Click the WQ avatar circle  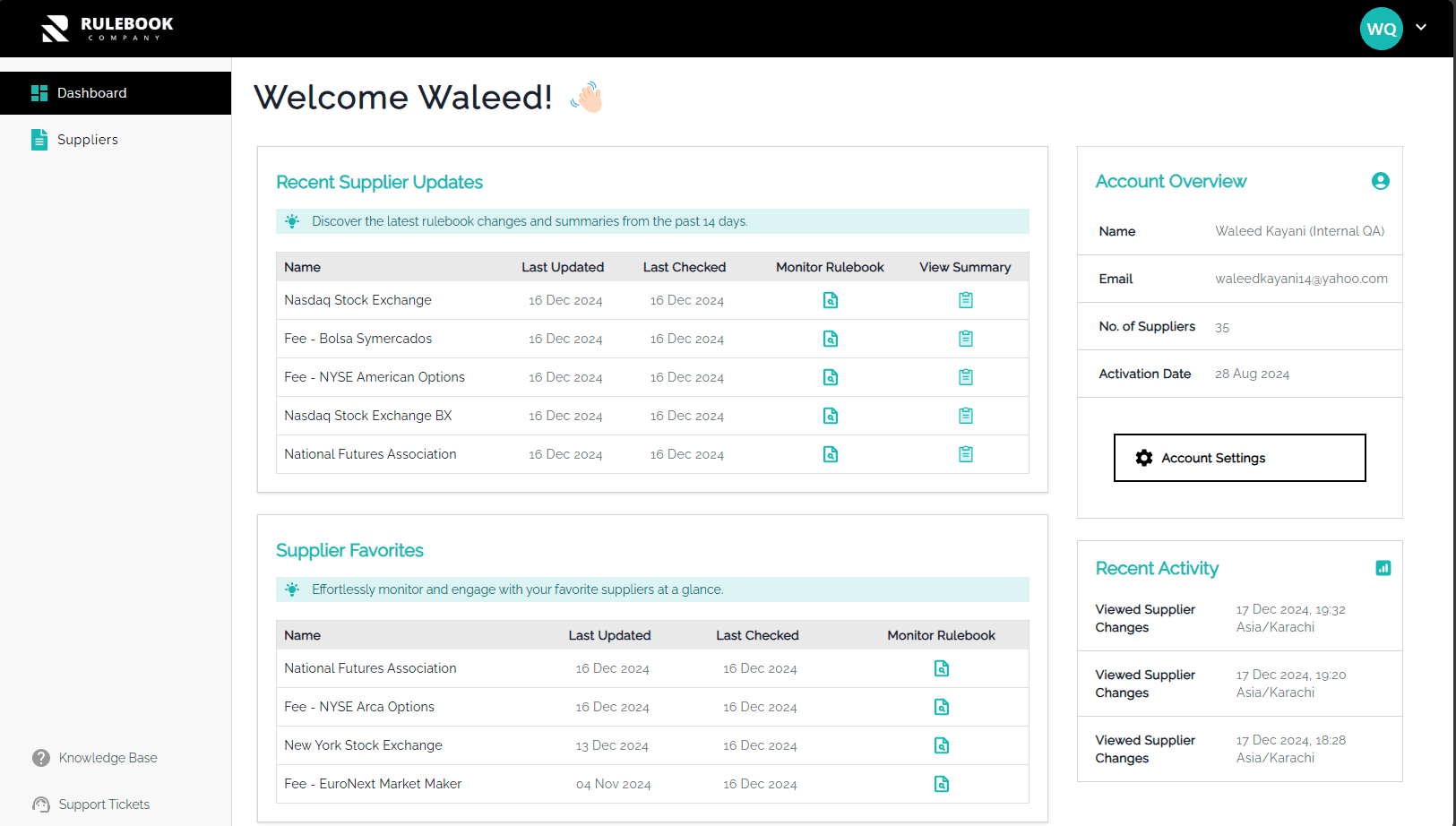pos(1381,28)
